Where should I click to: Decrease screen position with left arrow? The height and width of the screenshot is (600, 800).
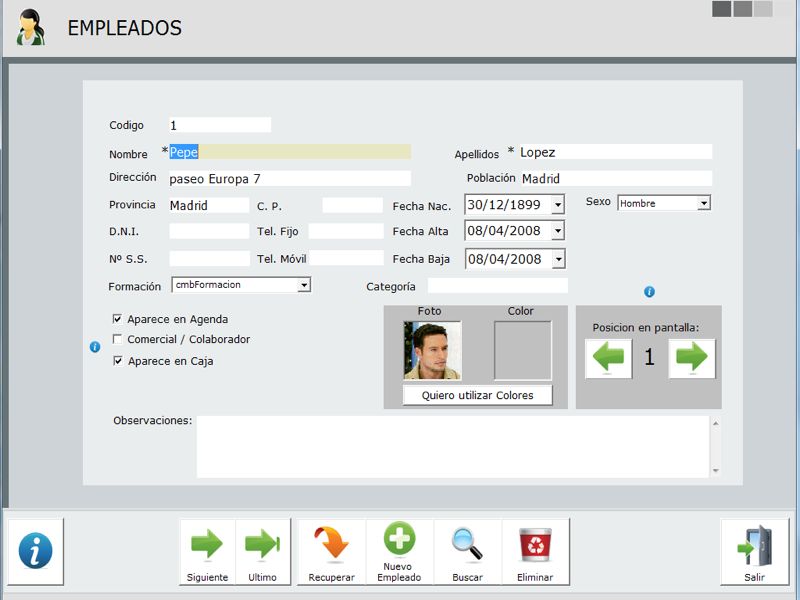tap(608, 358)
